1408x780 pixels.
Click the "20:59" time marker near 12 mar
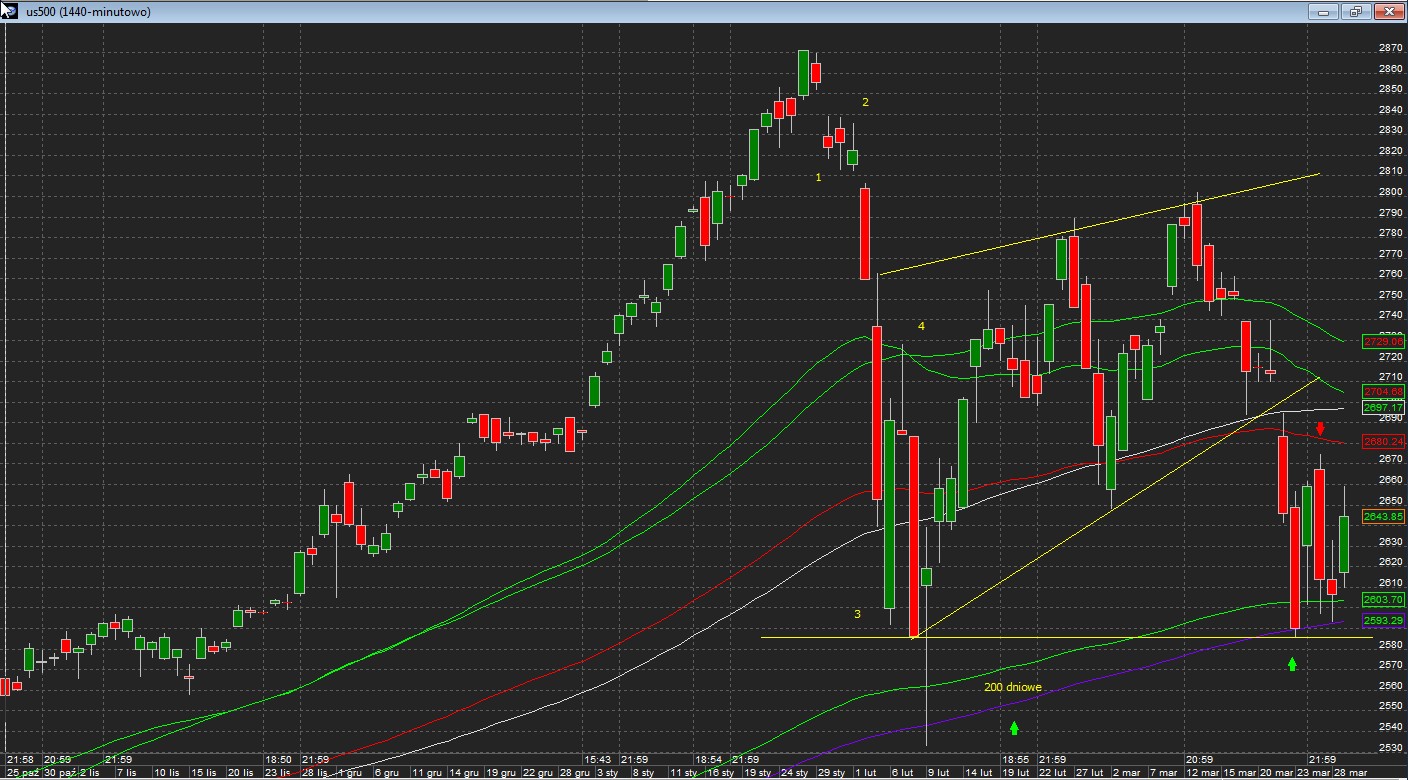tap(1200, 760)
